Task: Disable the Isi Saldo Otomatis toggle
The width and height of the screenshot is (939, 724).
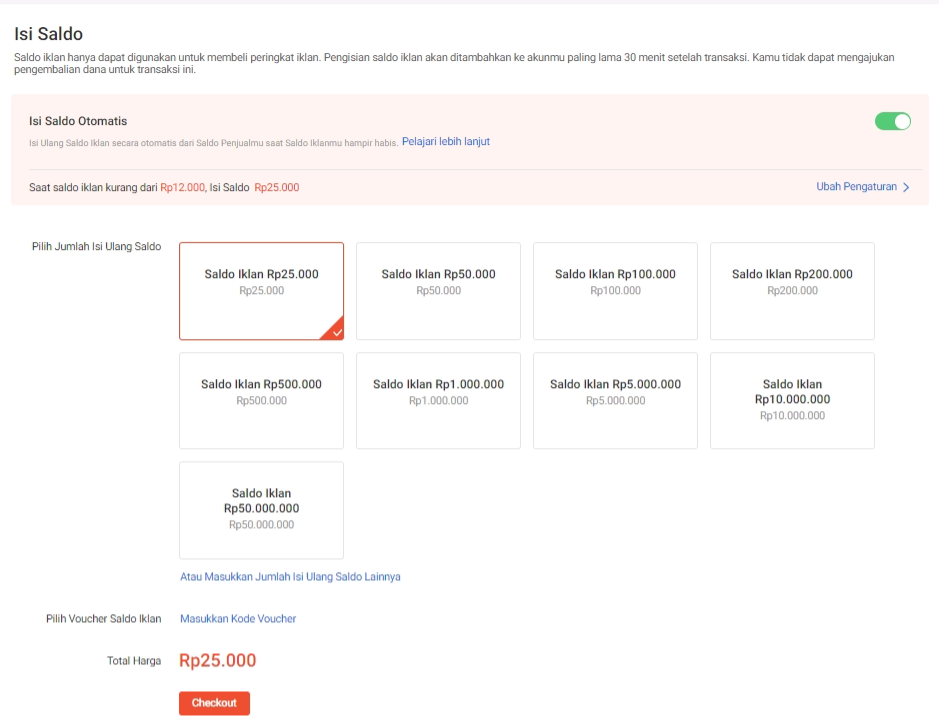Action: [x=892, y=120]
